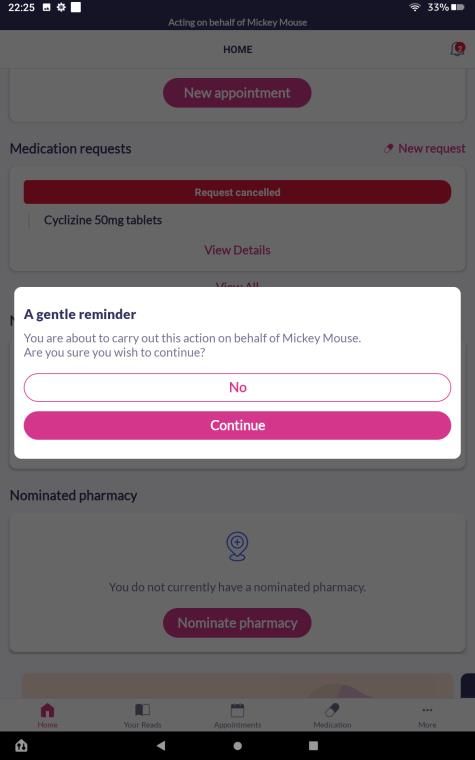The height and width of the screenshot is (760, 475).
Task: Tap the New appointment button
Action: click(237, 93)
